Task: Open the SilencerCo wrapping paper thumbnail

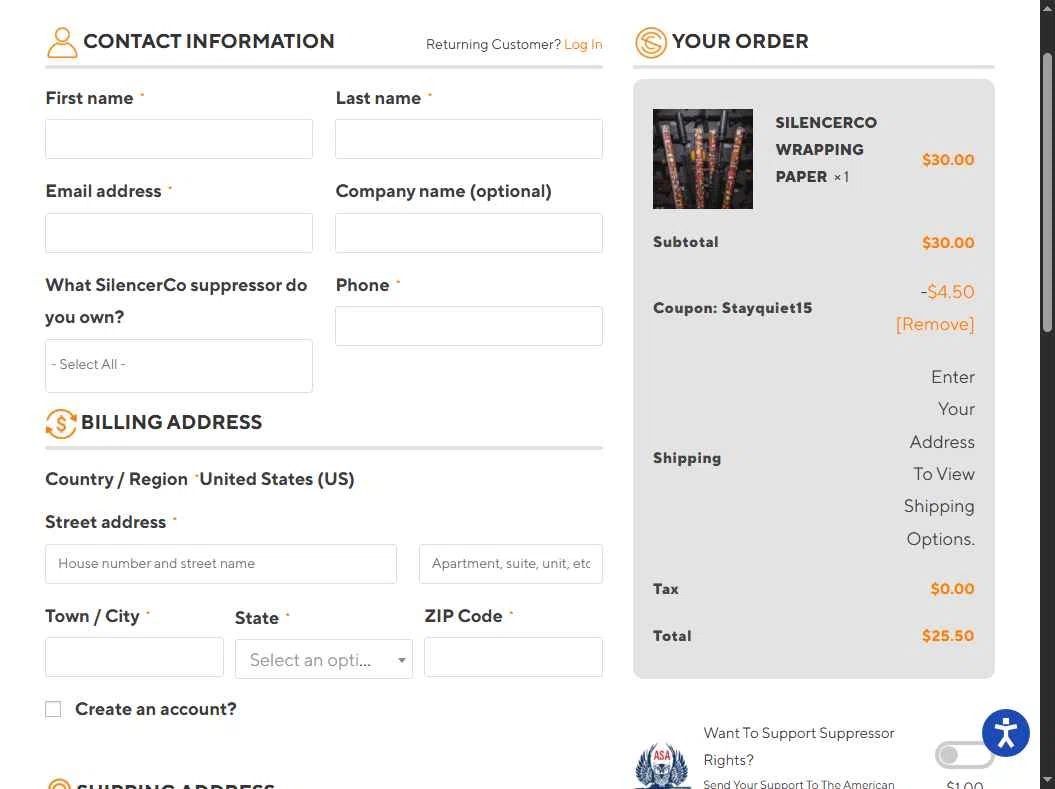Action: click(x=702, y=159)
